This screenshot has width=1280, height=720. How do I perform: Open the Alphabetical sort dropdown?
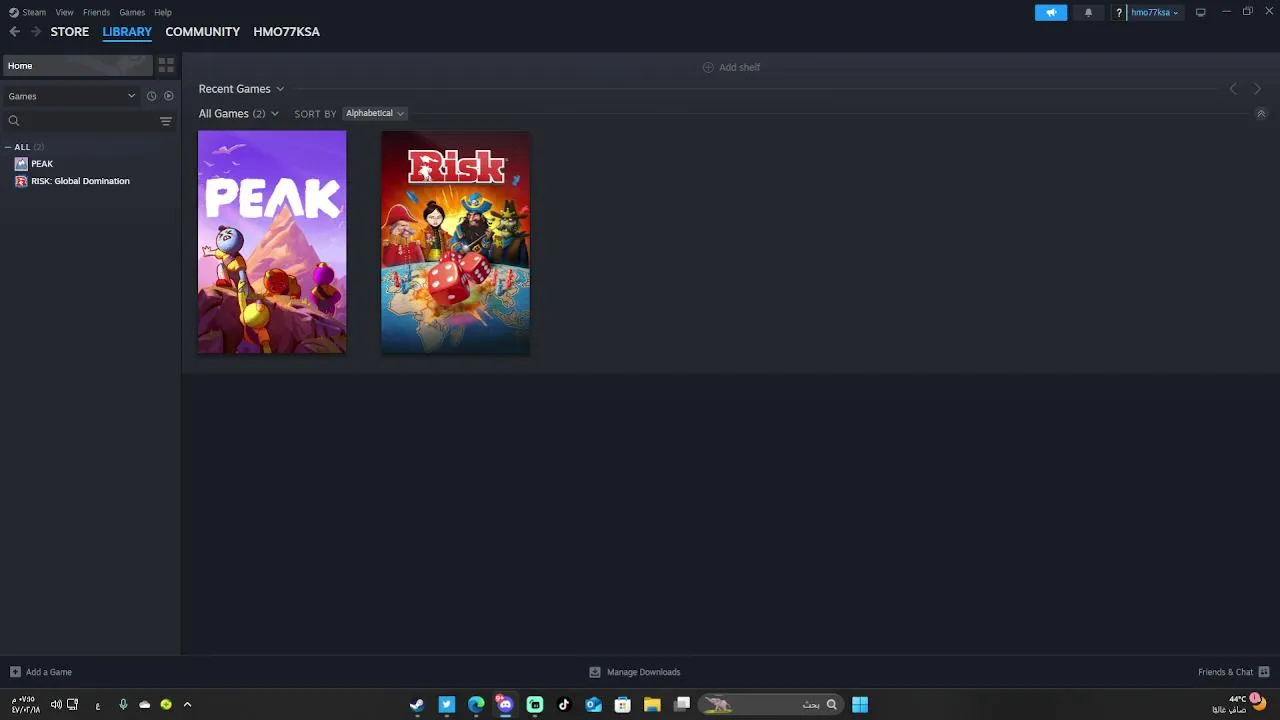tap(375, 114)
